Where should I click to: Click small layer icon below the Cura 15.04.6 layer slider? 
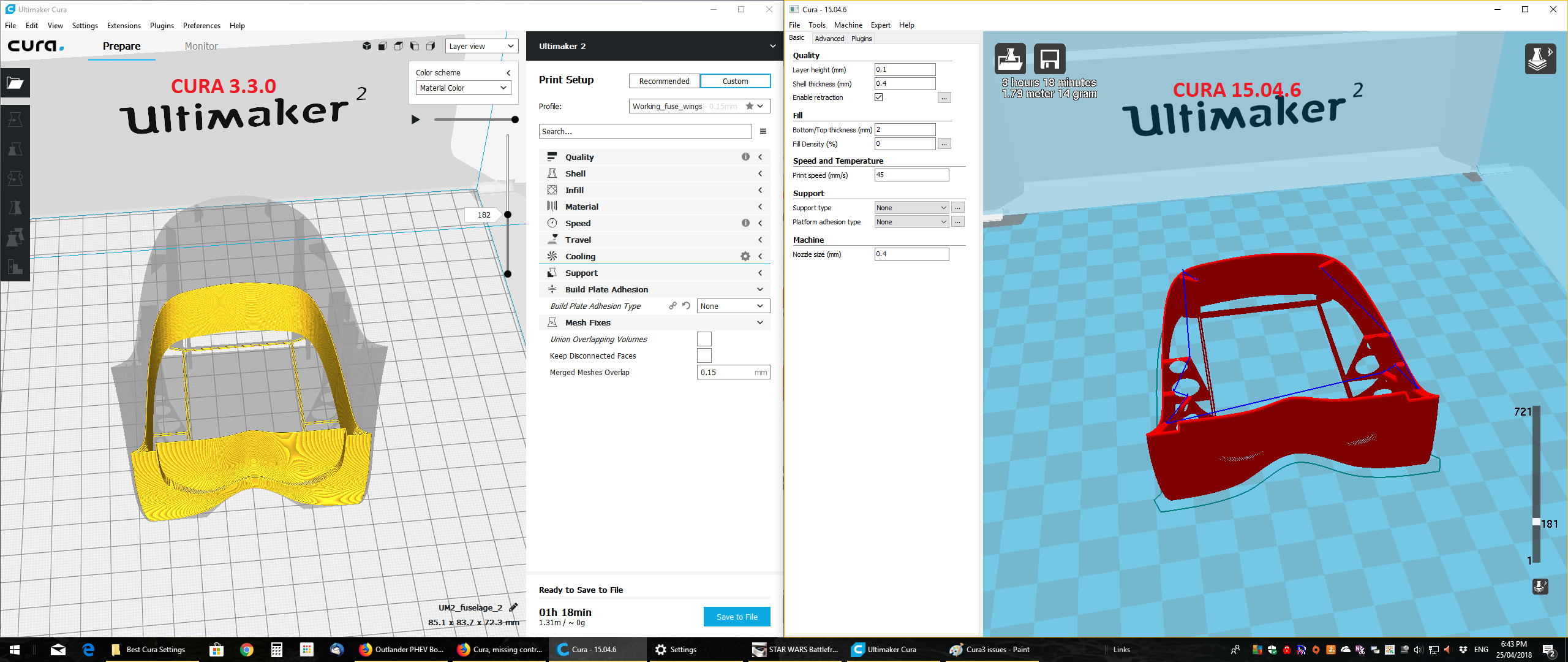(x=1540, y=587)
